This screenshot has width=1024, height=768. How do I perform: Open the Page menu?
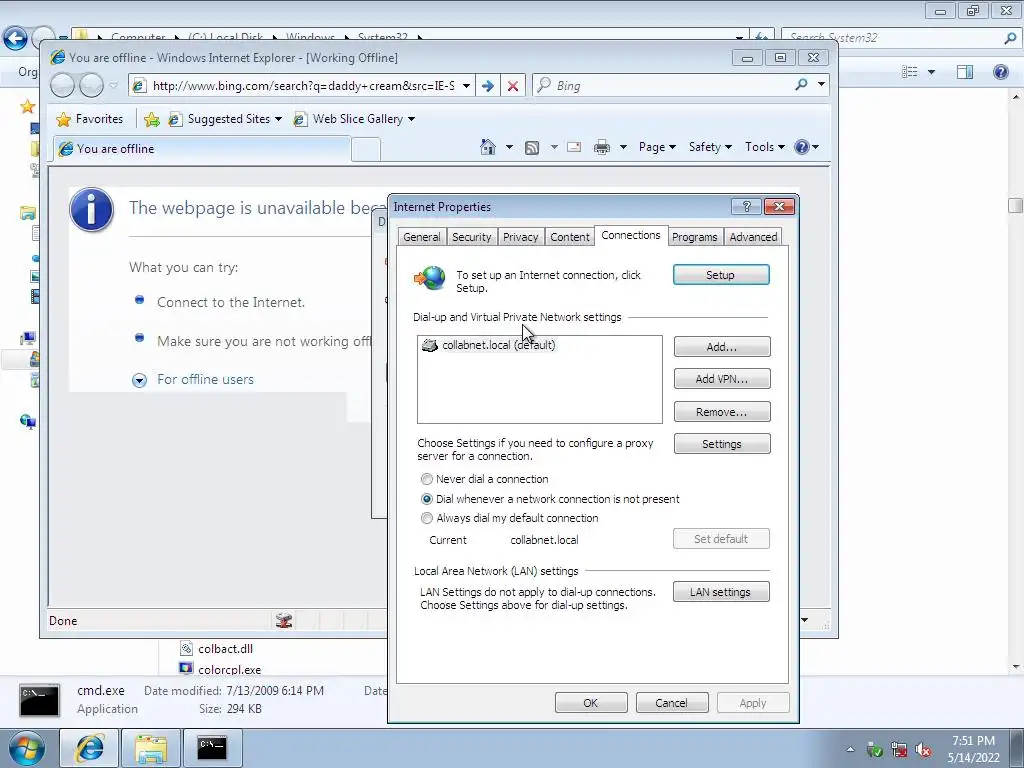tap(657, 147)
